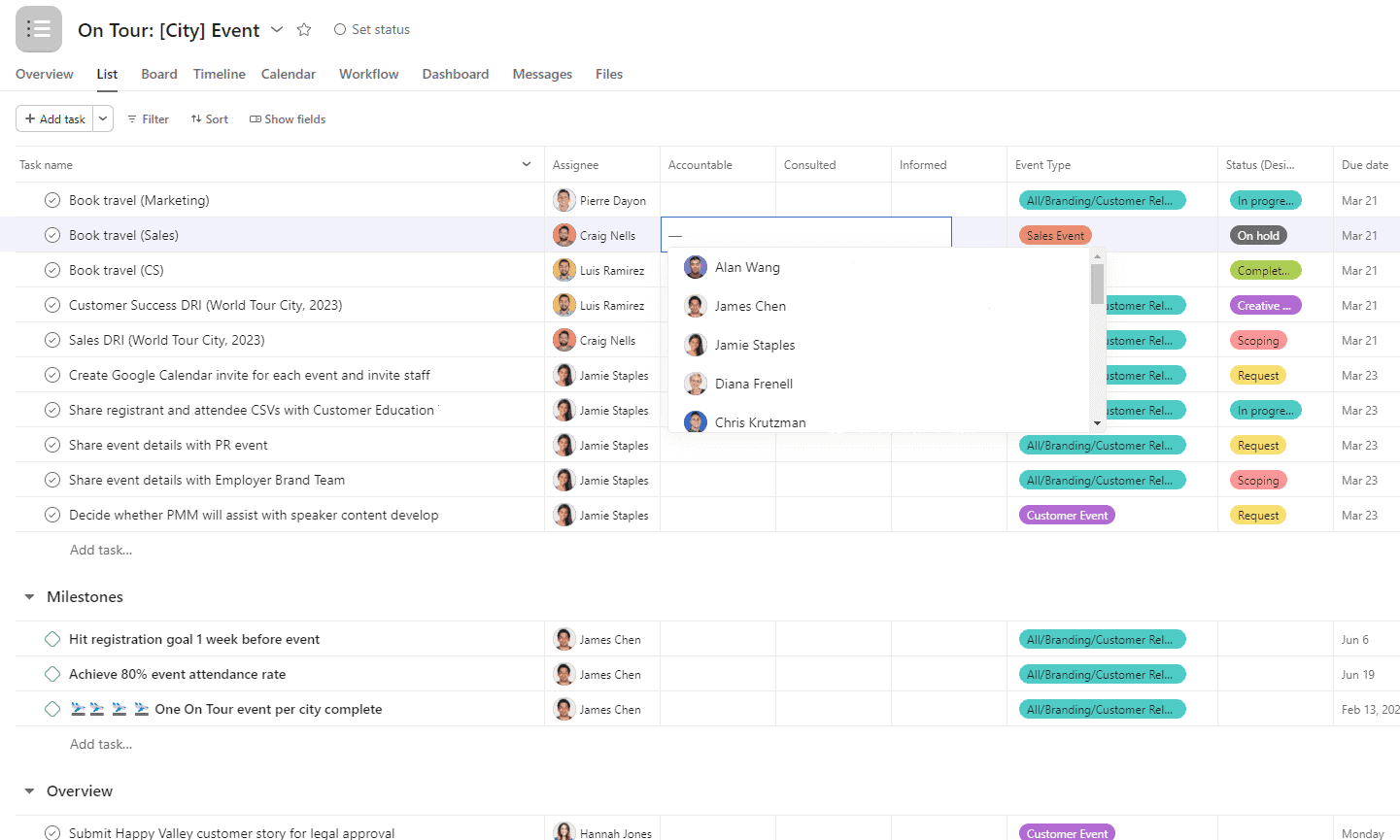
Task: Open the project title dropdown arrow
Action: click(277, 30)
